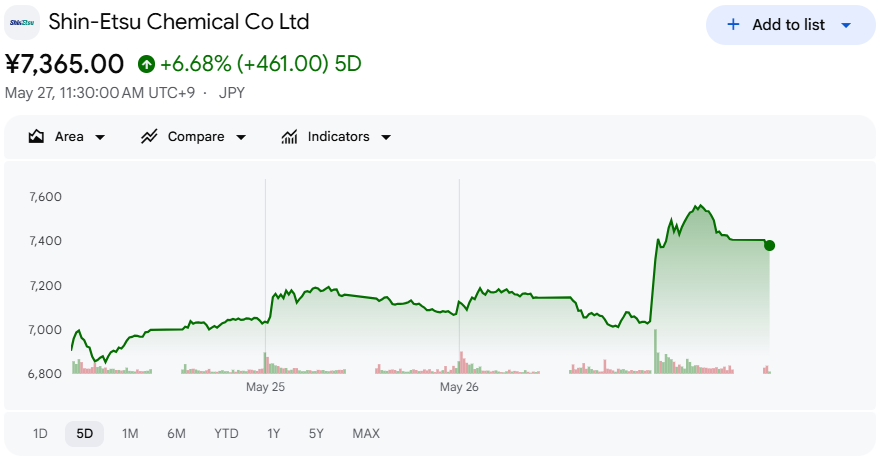
Task: Click the 7,000 axis label
Action: point(45,330)
